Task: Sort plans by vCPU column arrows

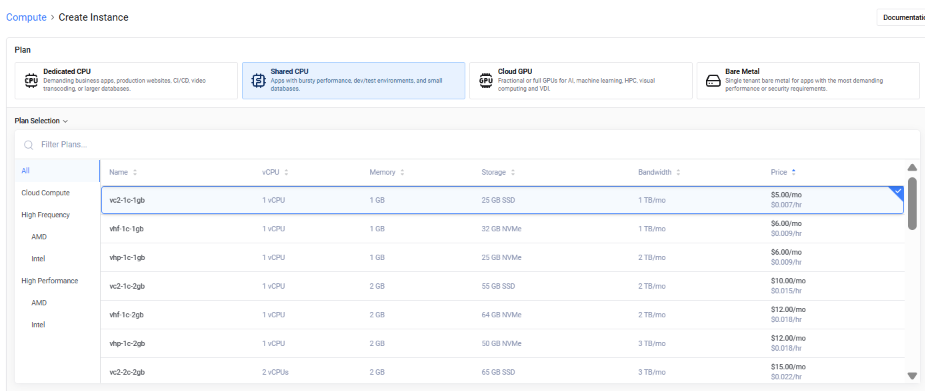Action: point(286,172)
